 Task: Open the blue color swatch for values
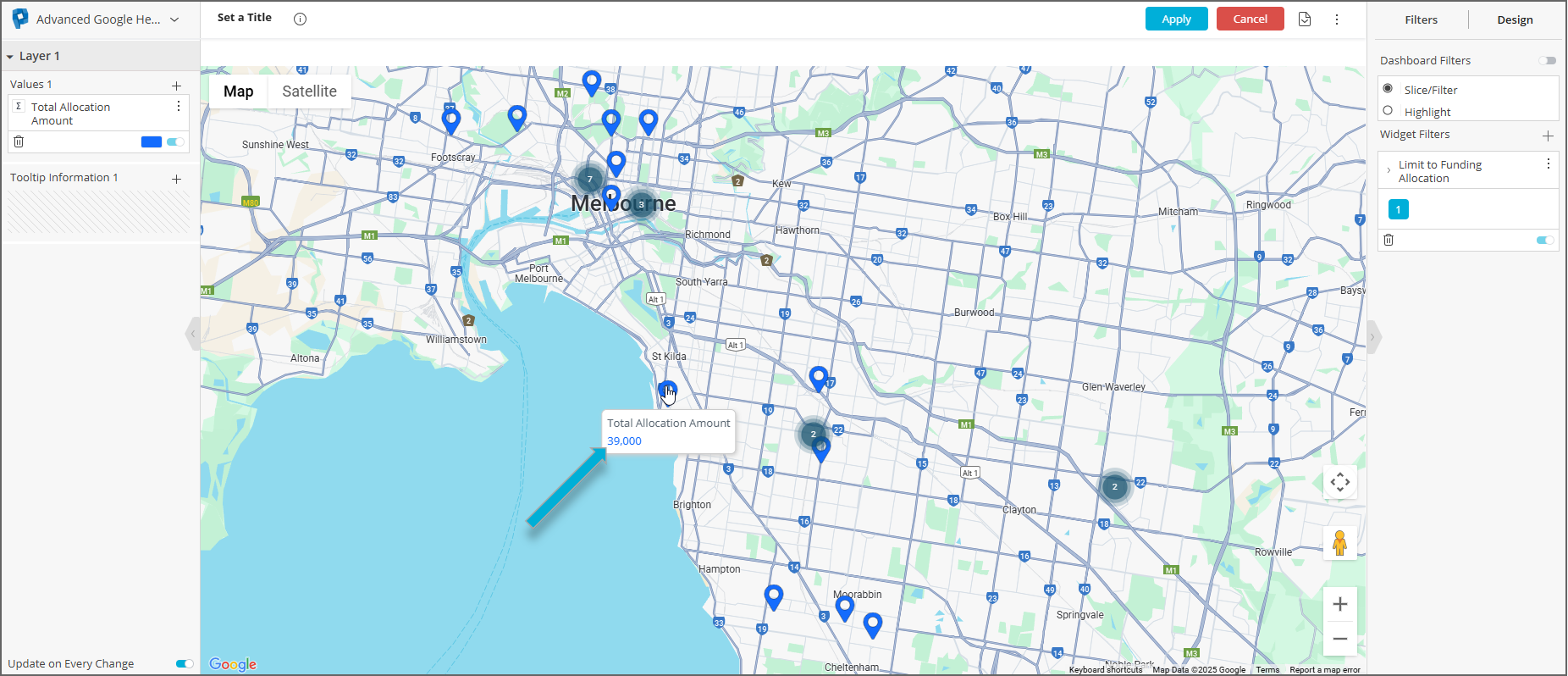[152, 141]
